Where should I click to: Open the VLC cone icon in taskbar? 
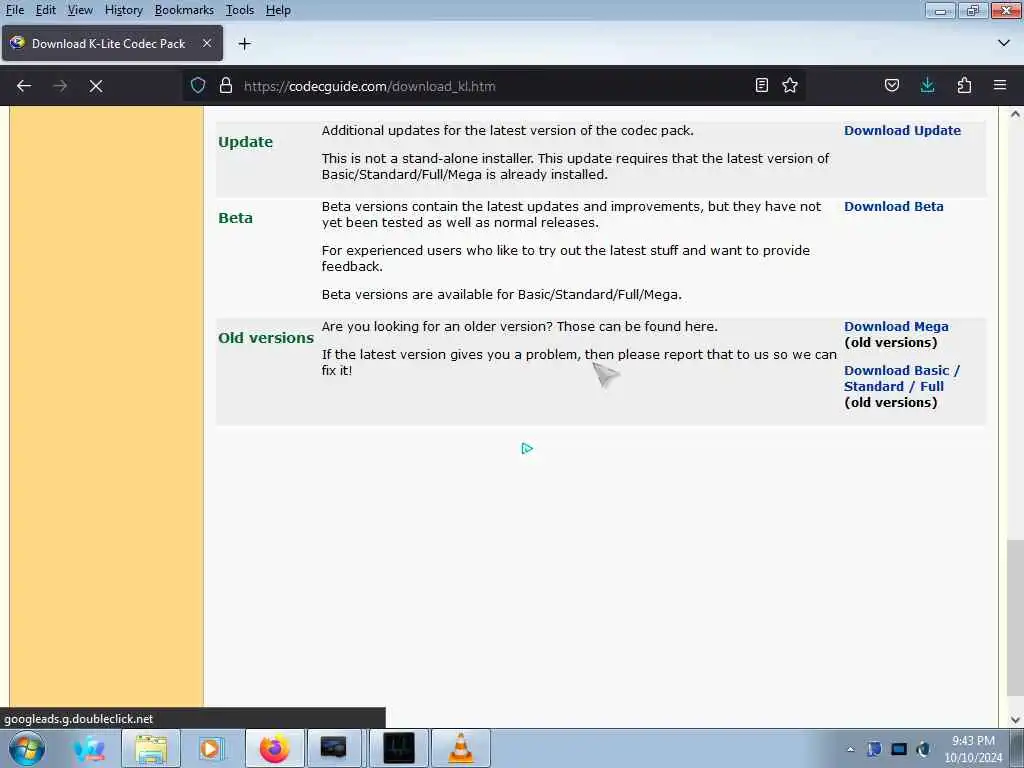click(x=460, y=748)
